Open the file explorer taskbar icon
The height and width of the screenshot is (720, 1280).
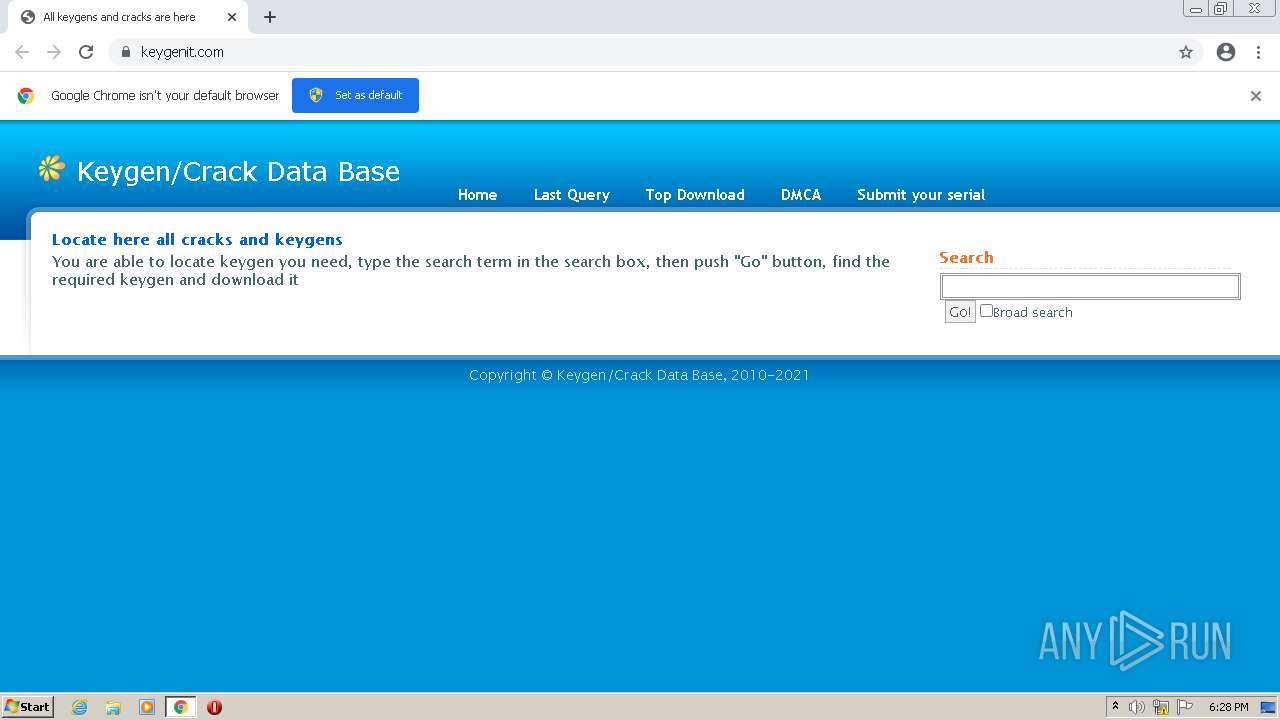tap(113, 707)
